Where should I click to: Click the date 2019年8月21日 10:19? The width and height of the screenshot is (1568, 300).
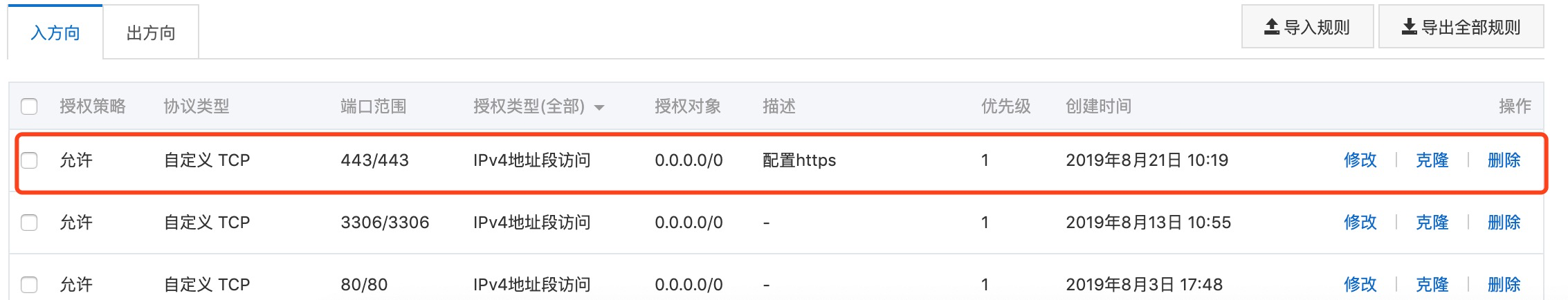pos(1147,160)
